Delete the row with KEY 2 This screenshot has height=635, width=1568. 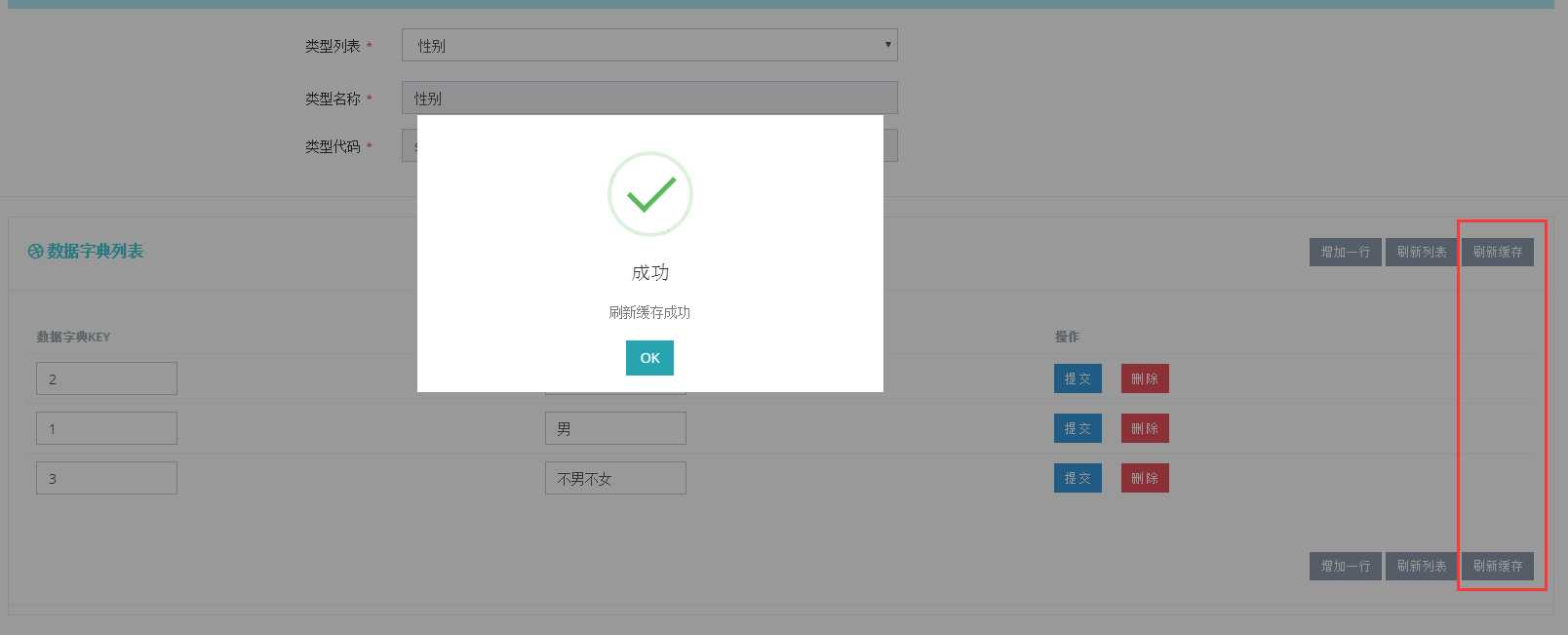click(1145, 378)
